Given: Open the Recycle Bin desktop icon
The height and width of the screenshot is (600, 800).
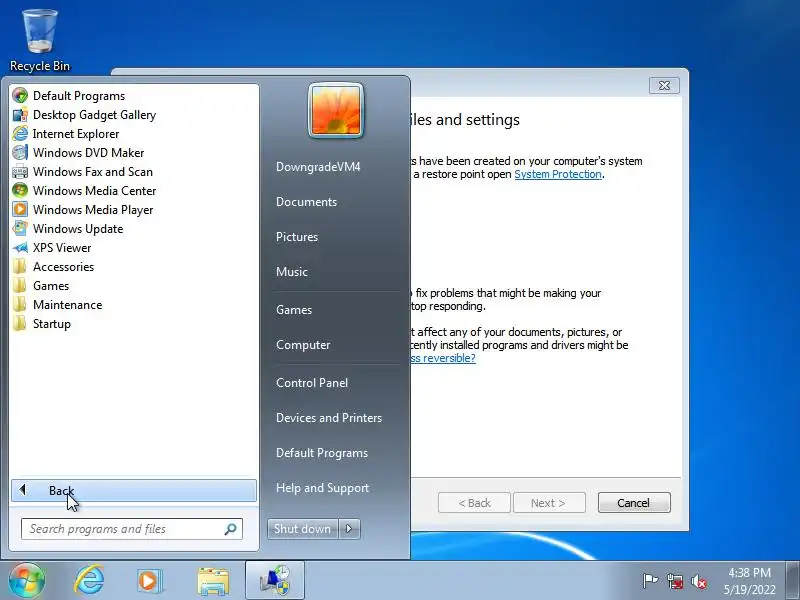Looking at the screenshot, I should [x=40, y=40].
